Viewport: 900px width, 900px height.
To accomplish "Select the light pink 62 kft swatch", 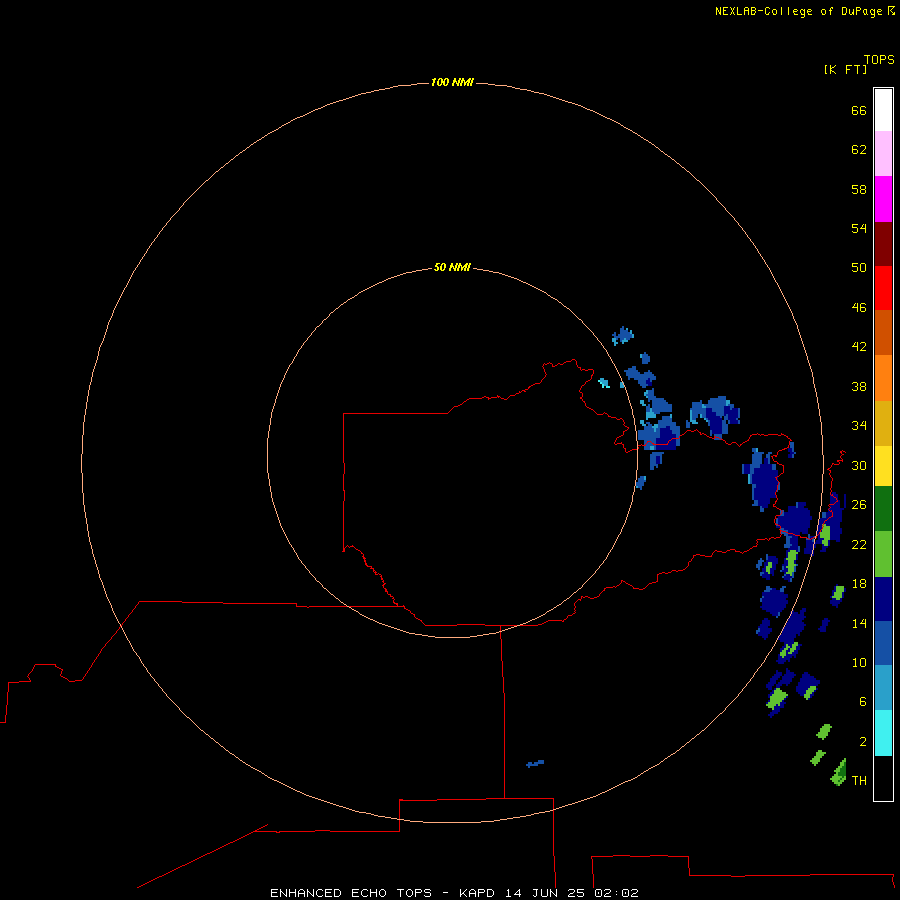I will click(x=883, y=154).
